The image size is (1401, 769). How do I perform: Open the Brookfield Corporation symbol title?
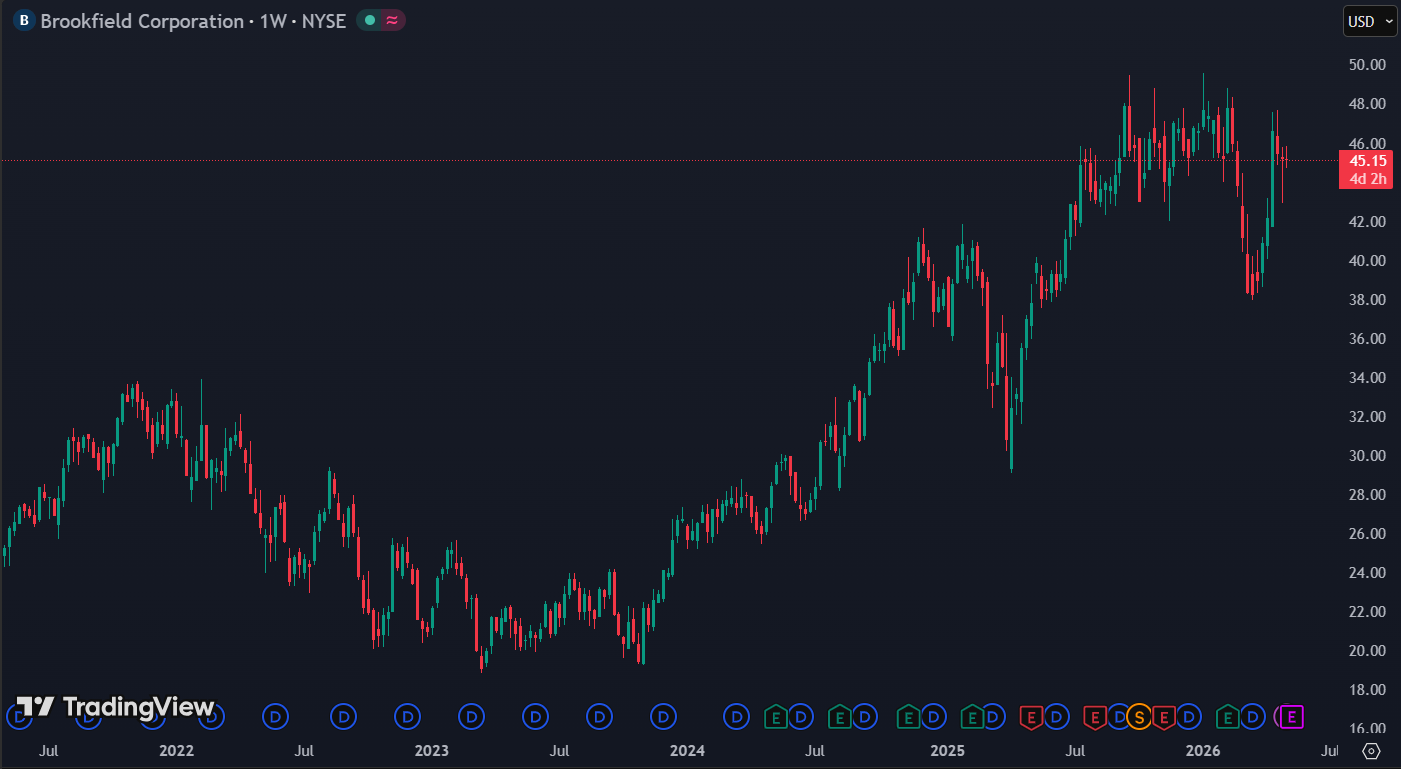pos(193,20)
